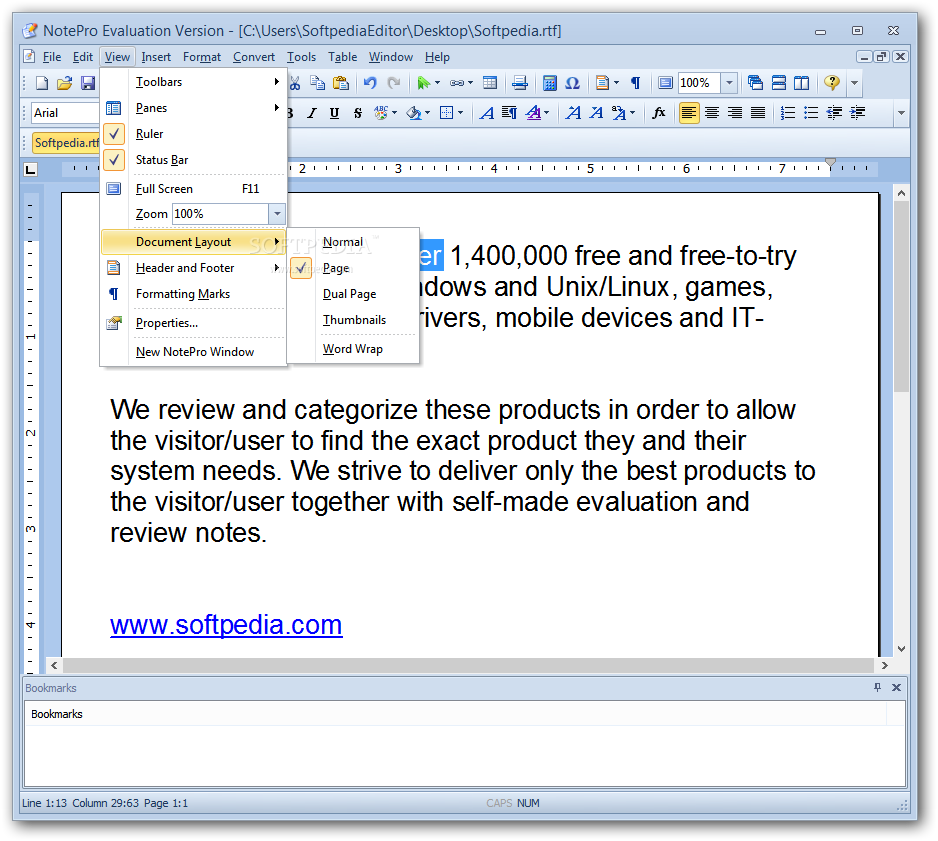Choose Dual Page layout
938x841 pixels.
pos(354,294)
